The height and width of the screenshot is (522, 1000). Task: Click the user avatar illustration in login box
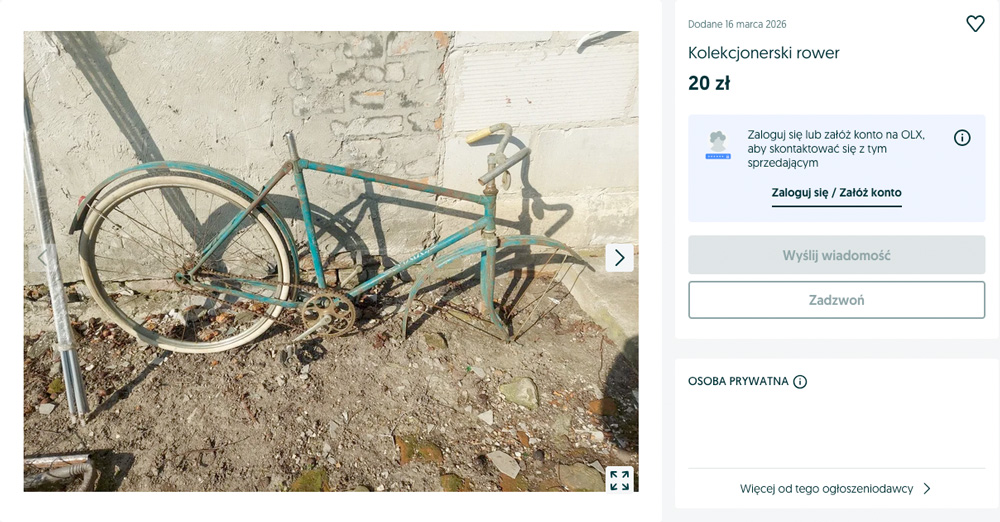tap(718, 145)
